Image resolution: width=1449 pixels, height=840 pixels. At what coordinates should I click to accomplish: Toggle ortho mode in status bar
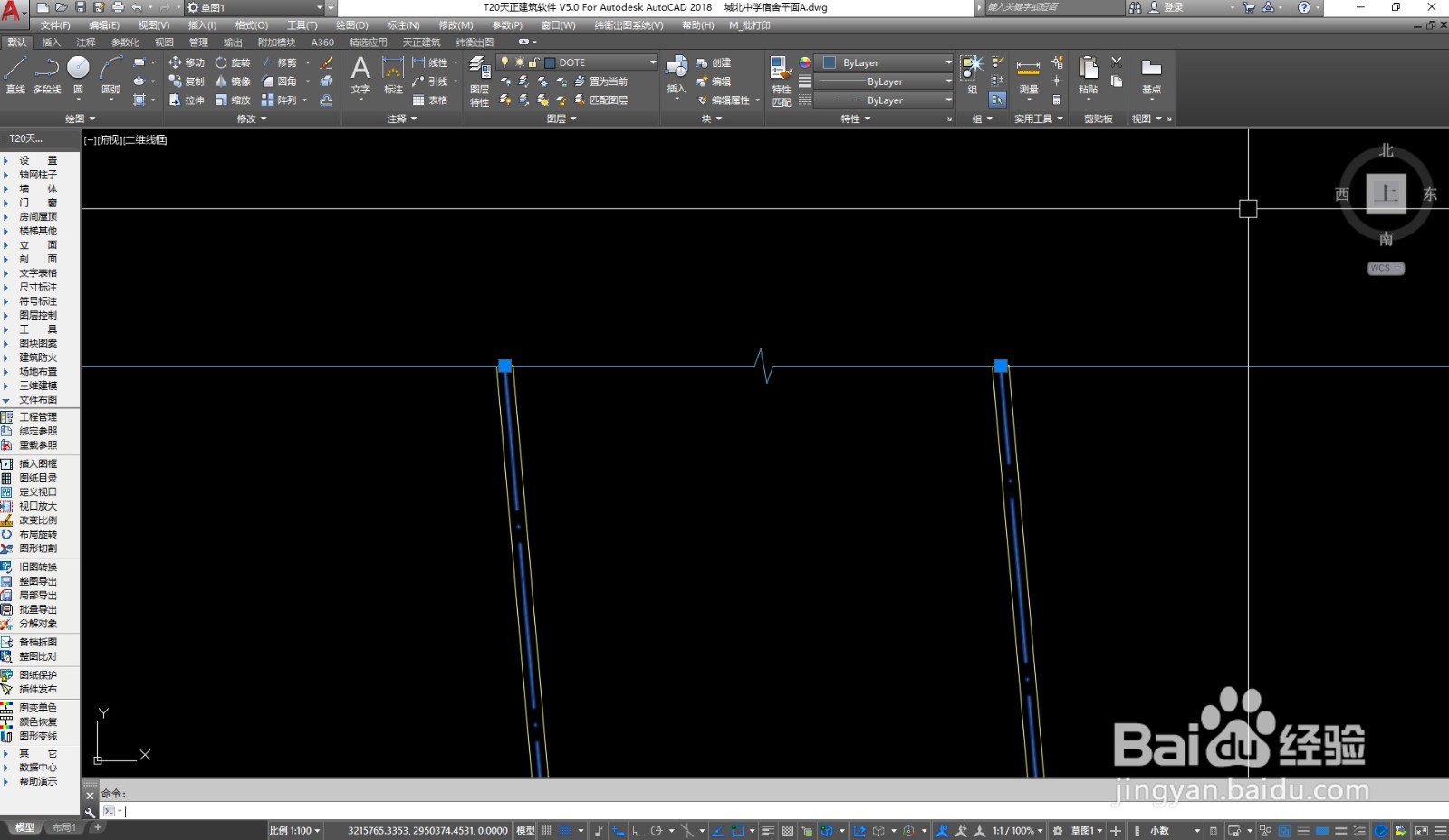pyautogui.click(x=638, y=831)
